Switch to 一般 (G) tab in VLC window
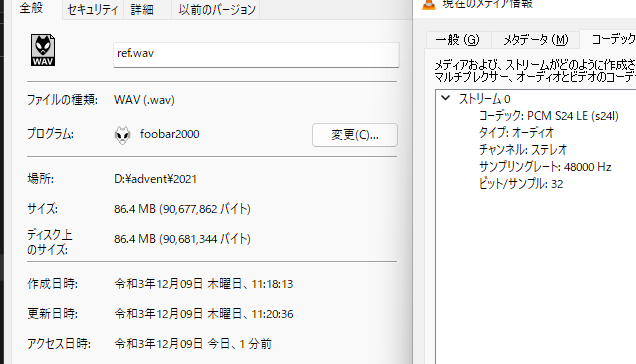The width and height of the screenshot is (636, 364). [457, 40]
